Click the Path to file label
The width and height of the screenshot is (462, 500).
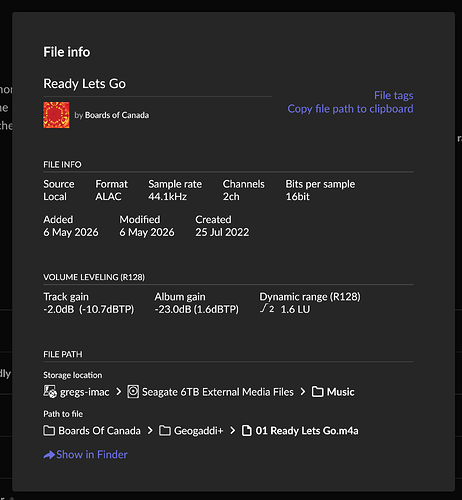(x=63, y=414)
